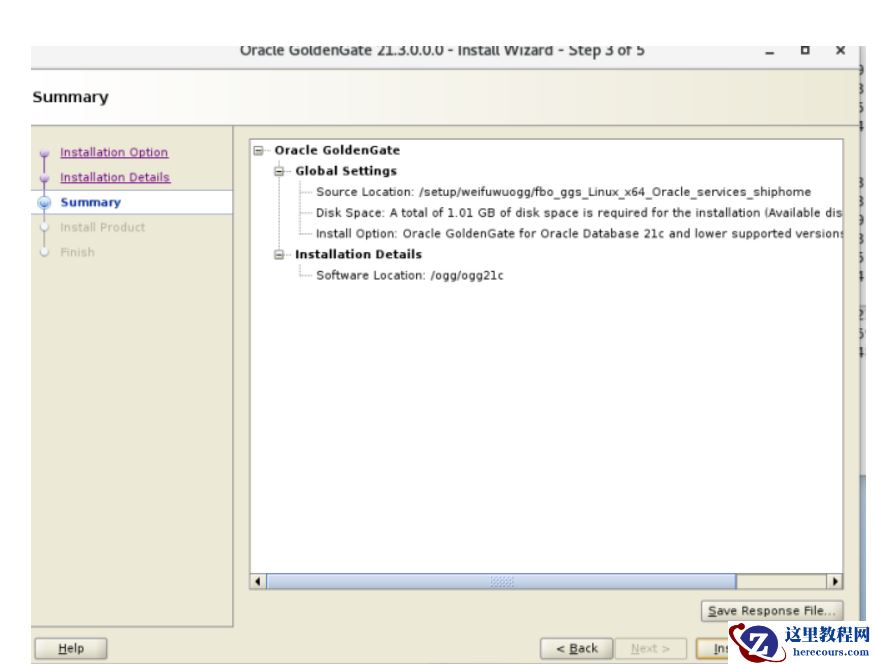The height and width of the screenshot is (664, 875).
Task: Click the left arrow of horizontal scrollbar
Action: pos(258,581)
